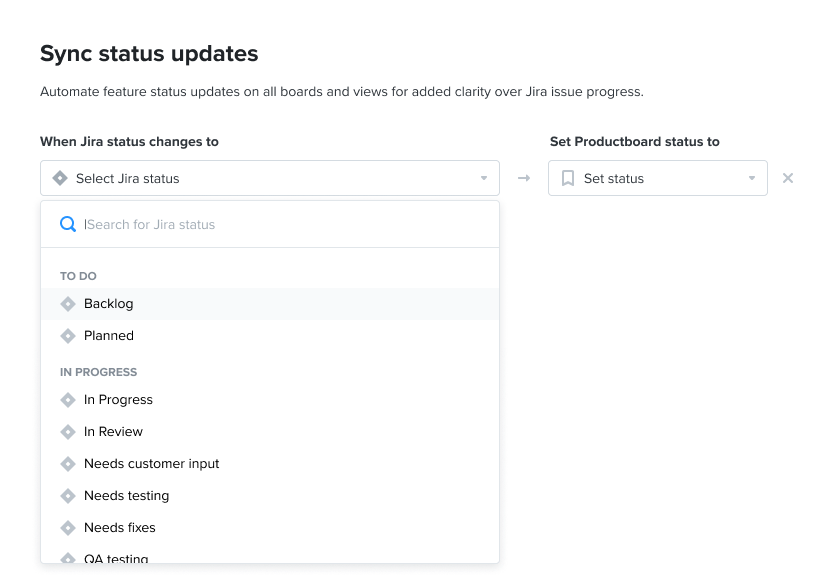
Task: Click the Search for Jira status field
Action: click(x=200, y=224)
